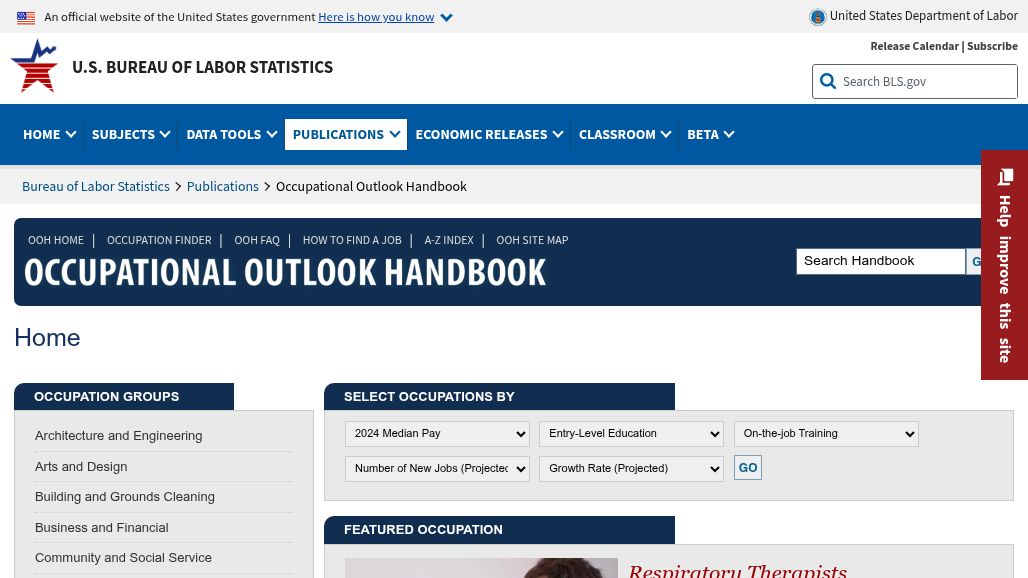This screenshot has height=578, width=1028.
Task: Click the Respiratory Therapists featured link
Action: 738,570
